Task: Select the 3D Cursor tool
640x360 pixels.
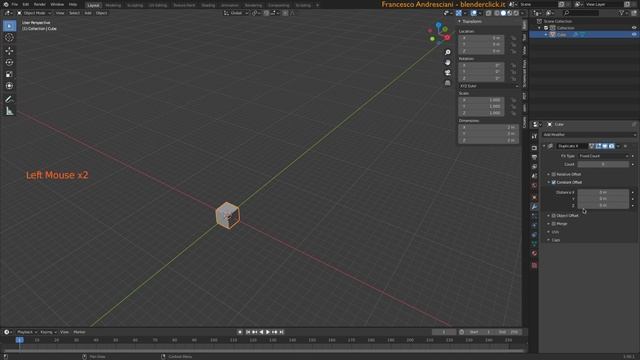Action: tap(9, 38)
